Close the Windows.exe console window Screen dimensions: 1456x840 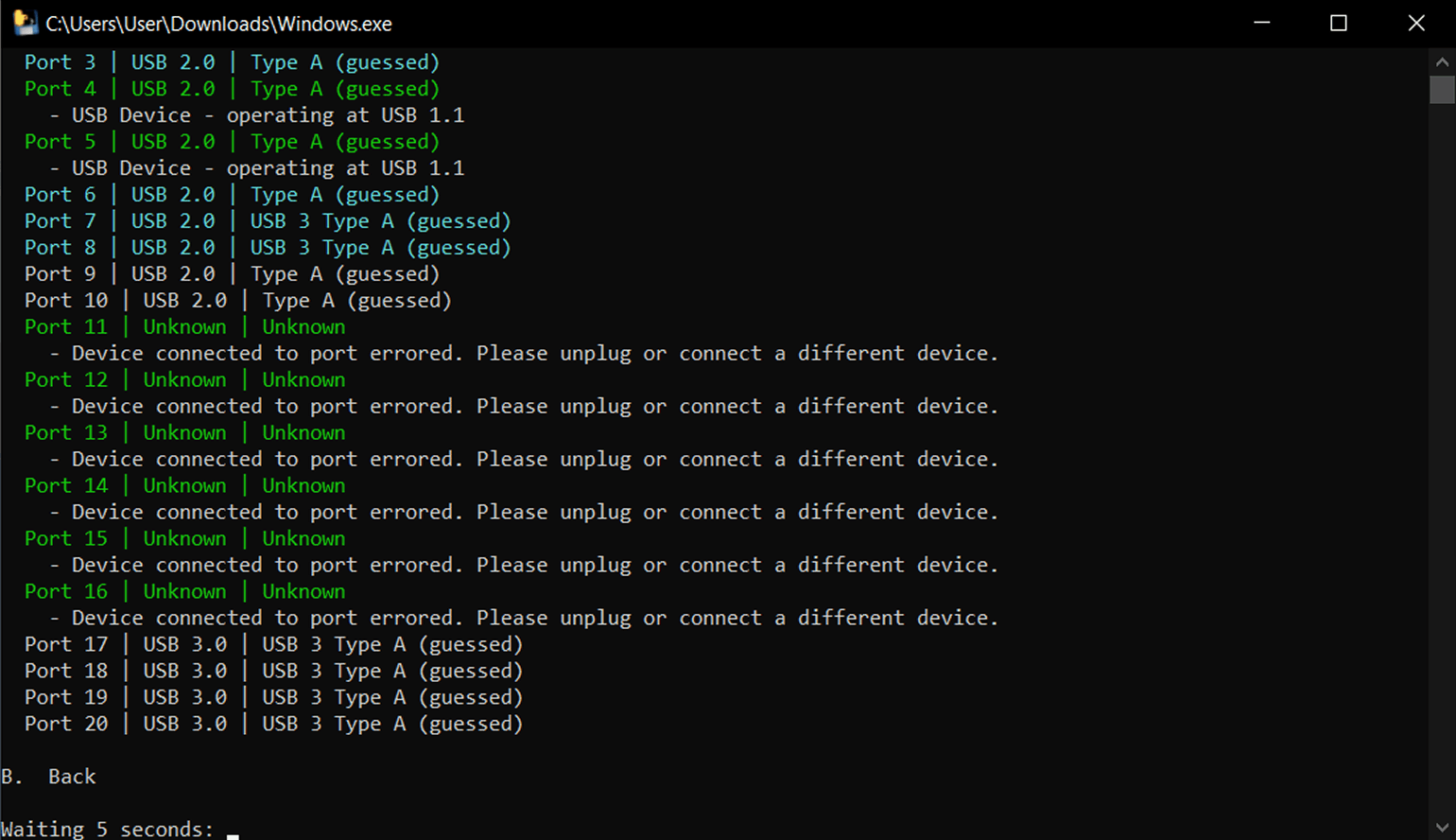tap(1416, 23)
